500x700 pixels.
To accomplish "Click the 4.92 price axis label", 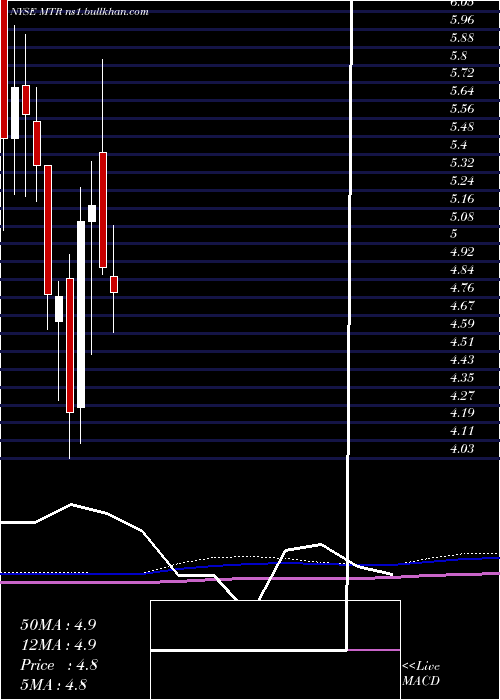I will coord(462,252).
